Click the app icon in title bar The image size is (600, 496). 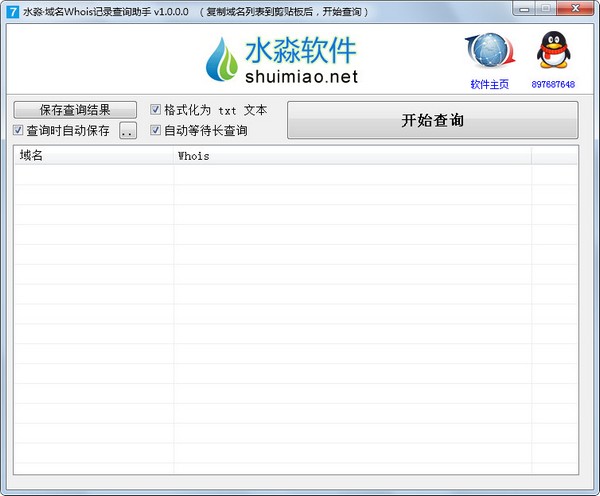(13, 11)
